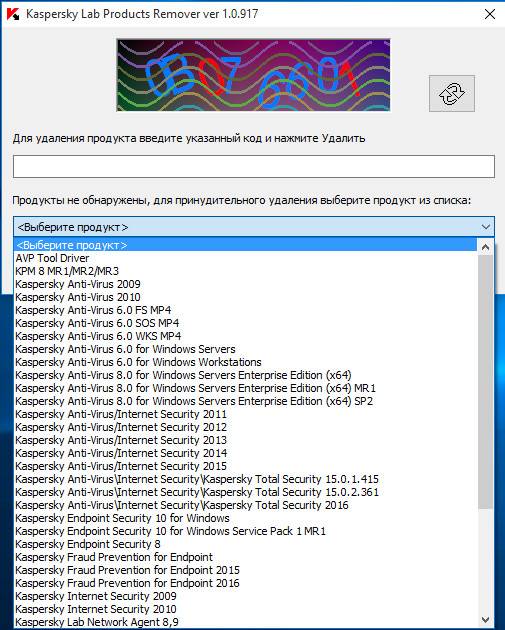Click the captcha code input field
This screenshot has height=630, width=505.
tap(254, 166)
